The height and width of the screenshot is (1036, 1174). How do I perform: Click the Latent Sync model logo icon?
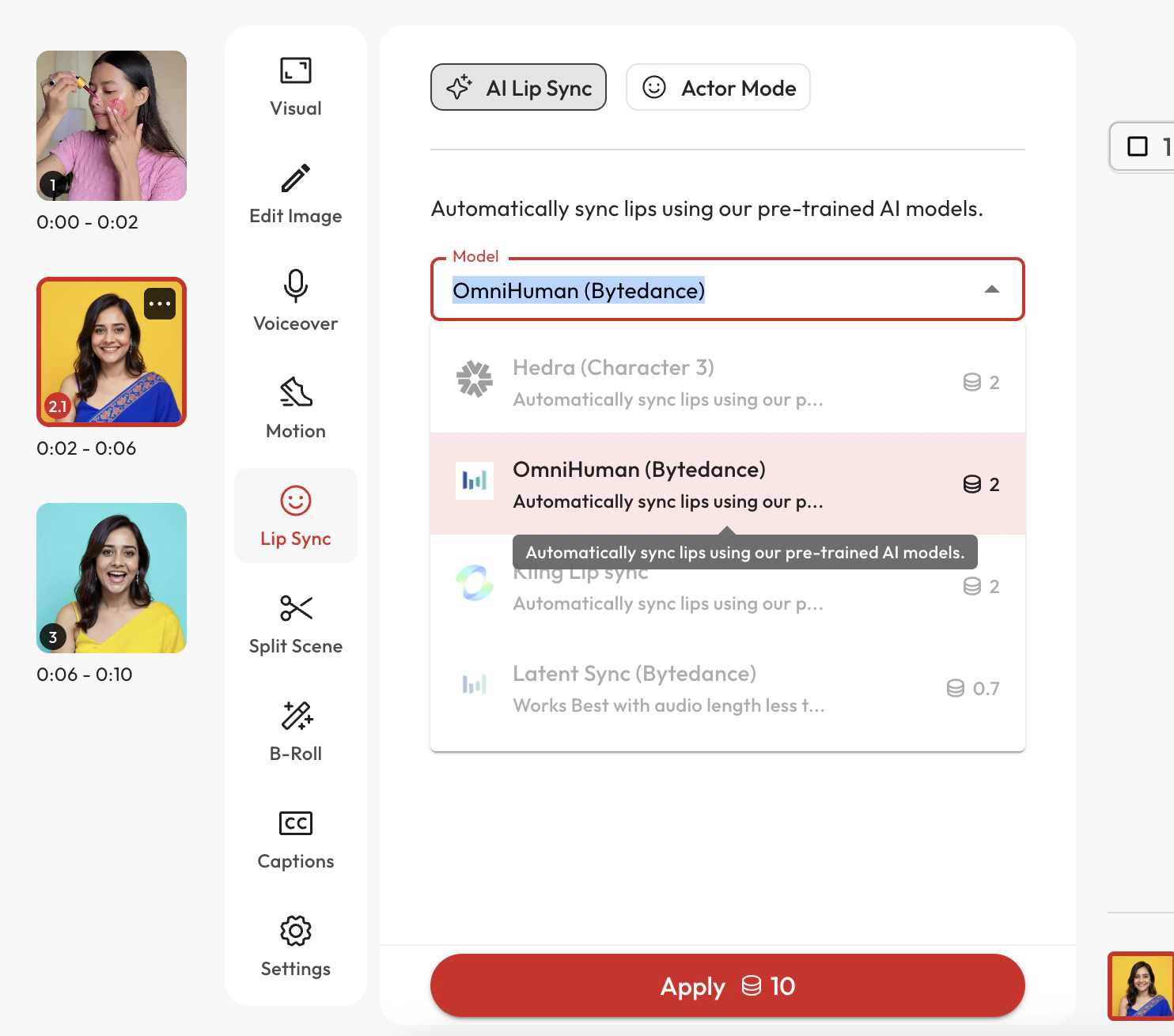(x=475, y=685)
